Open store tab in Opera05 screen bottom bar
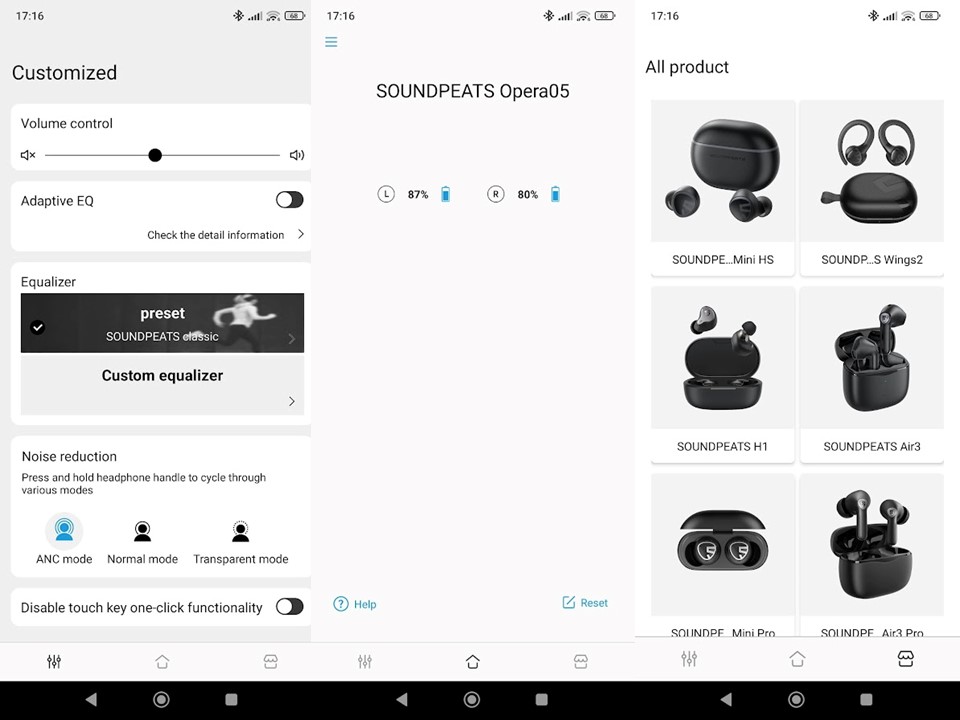The width and height of the screenshot is (960, 720). click(581, 661)
